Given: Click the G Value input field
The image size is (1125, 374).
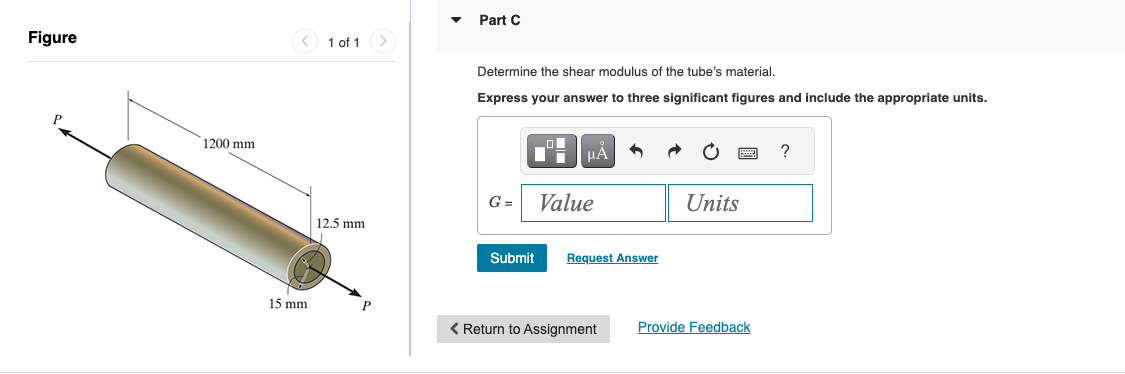Looking at the screenshot, I should (593, 203).
